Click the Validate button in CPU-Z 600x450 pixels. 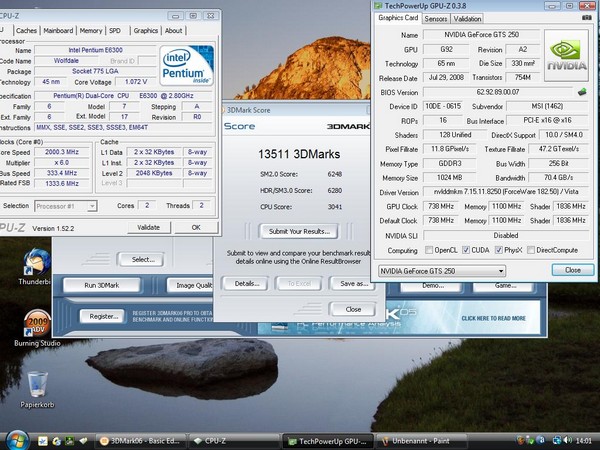pos(148,227)
